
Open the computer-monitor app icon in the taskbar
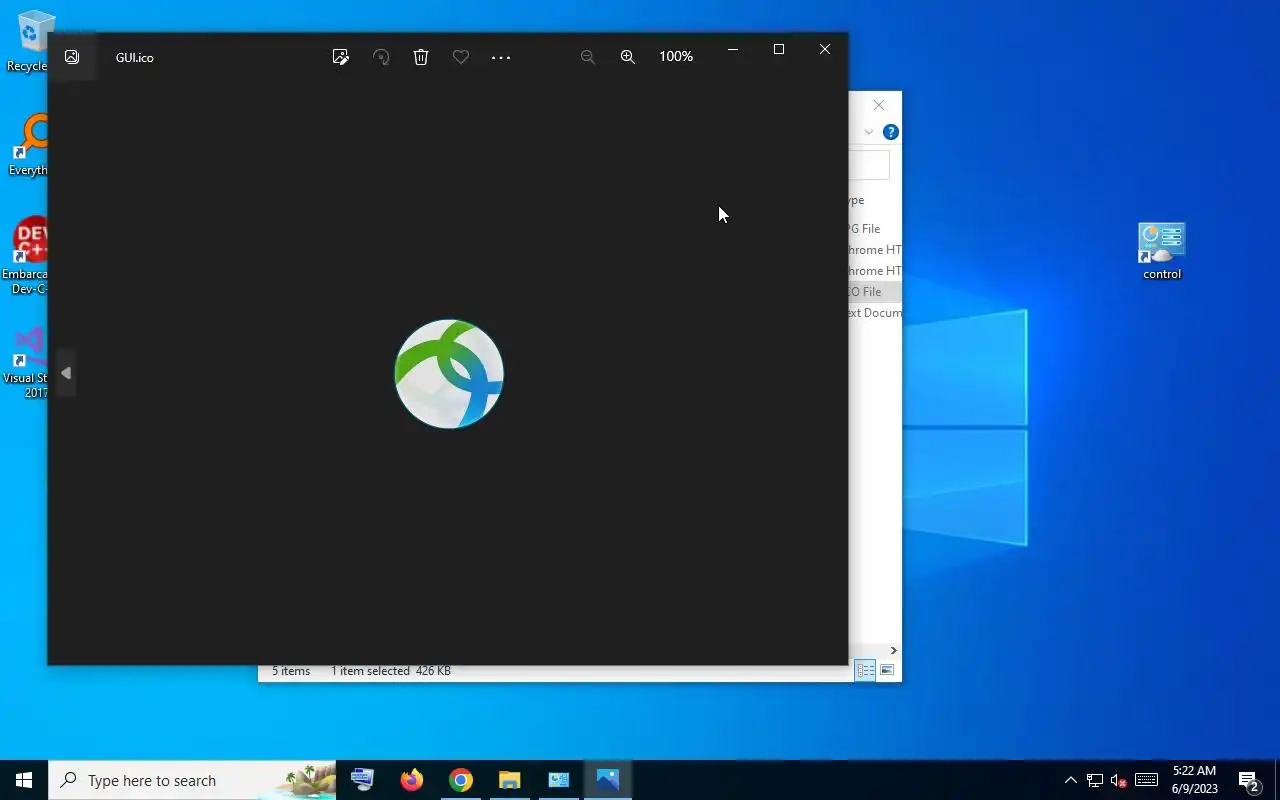click(x=362, y=780)
